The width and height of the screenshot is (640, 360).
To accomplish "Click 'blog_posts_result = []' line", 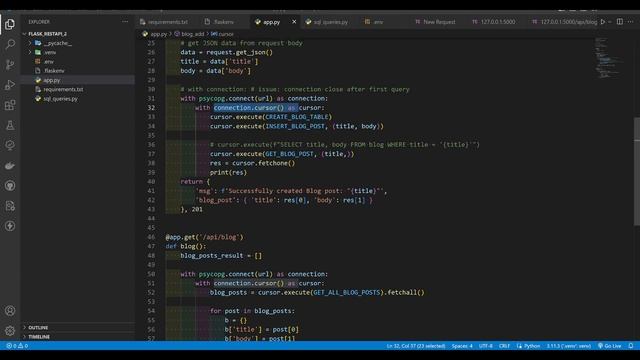I will tap(221, 256).
